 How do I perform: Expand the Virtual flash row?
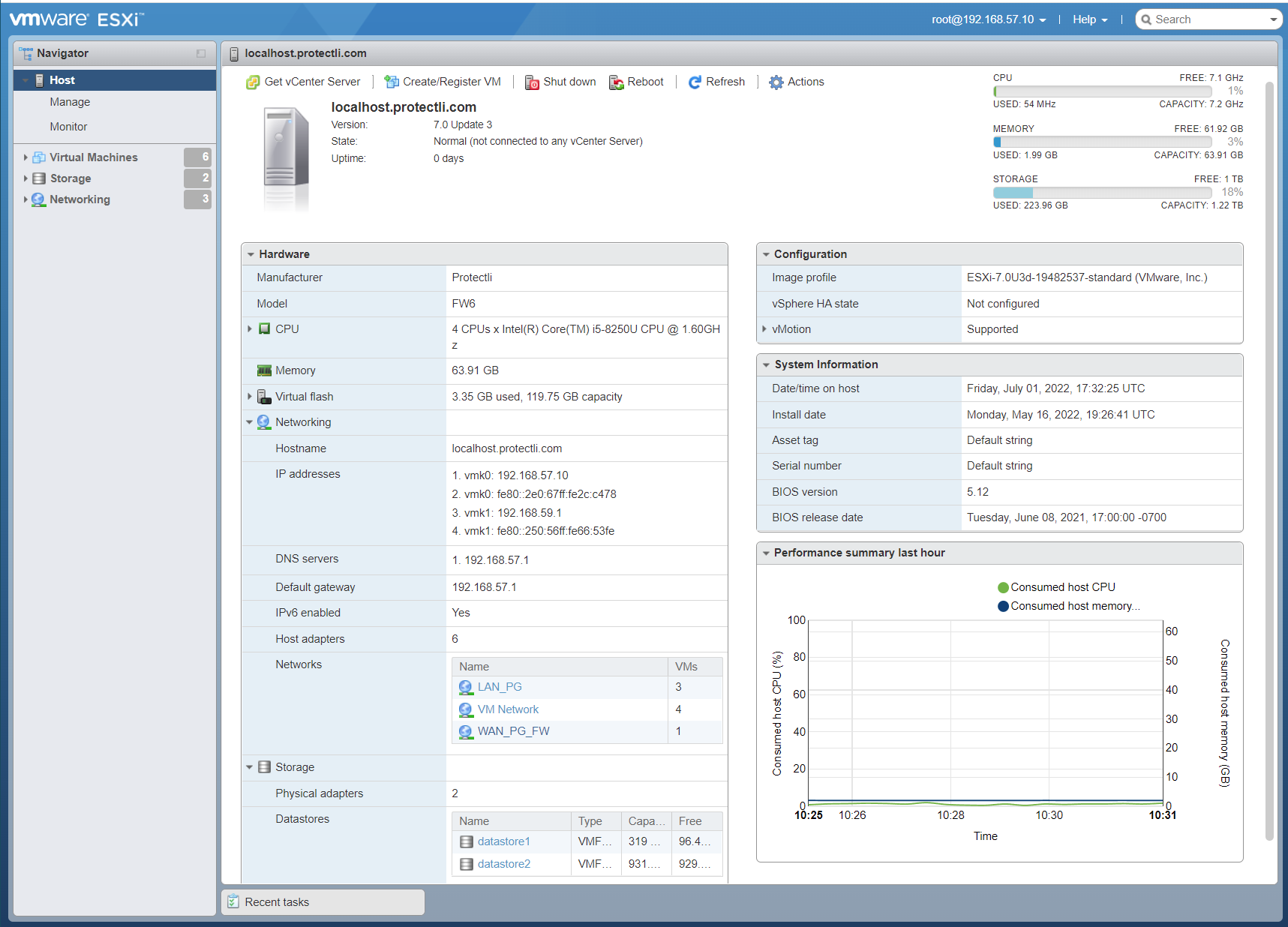click(x=250, y=397)
